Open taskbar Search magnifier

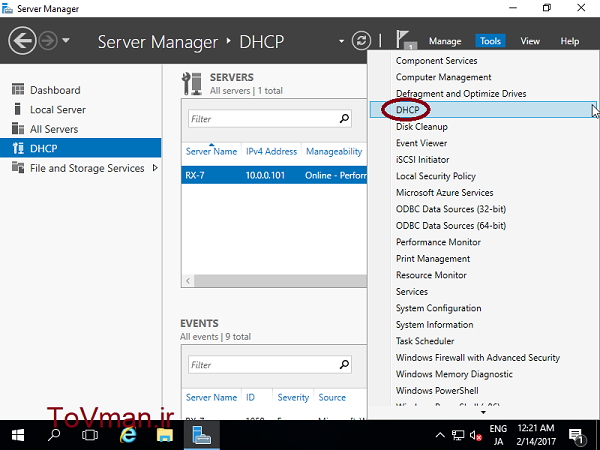(54, 435)
